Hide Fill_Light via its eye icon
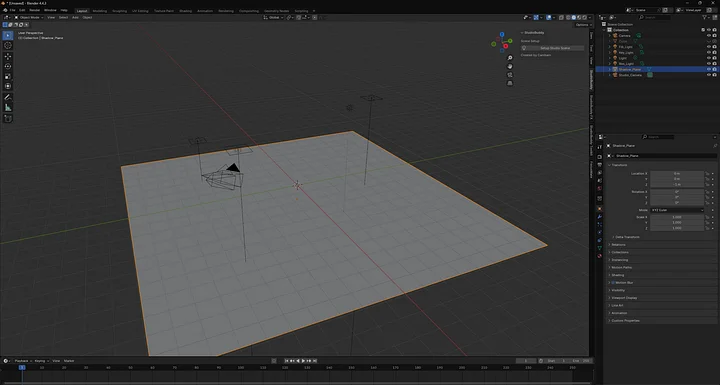Viewport: 720px width, 385px height. coord(709,47)
